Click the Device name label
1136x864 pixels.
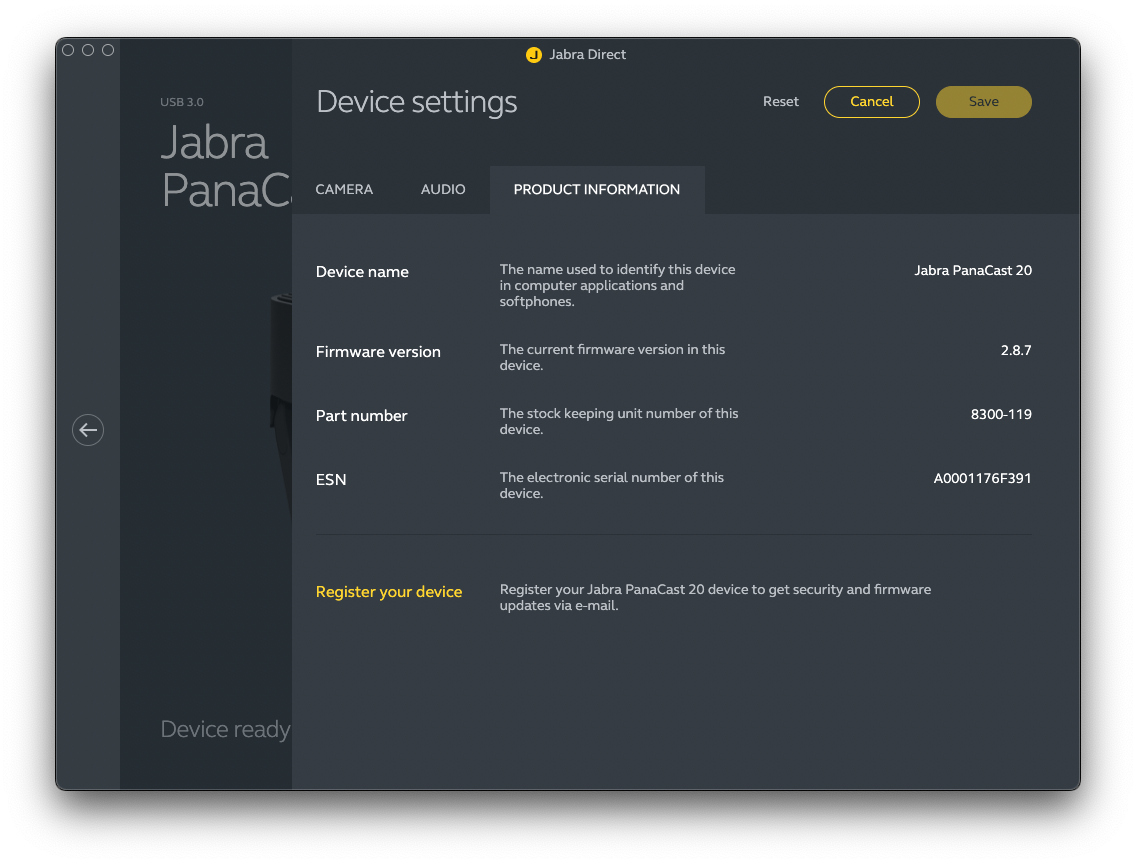[x=362, y=272]
